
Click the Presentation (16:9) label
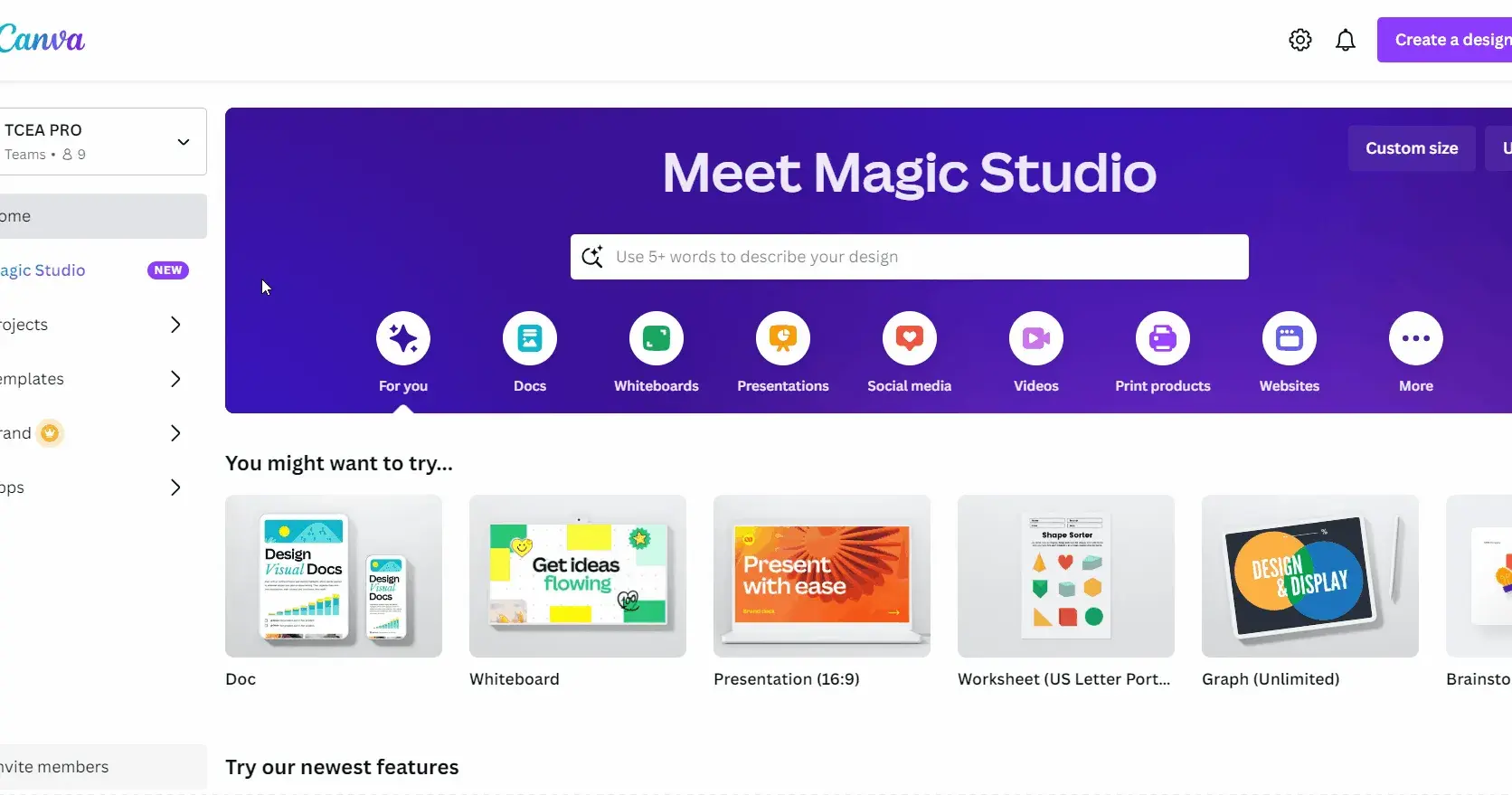787,679
